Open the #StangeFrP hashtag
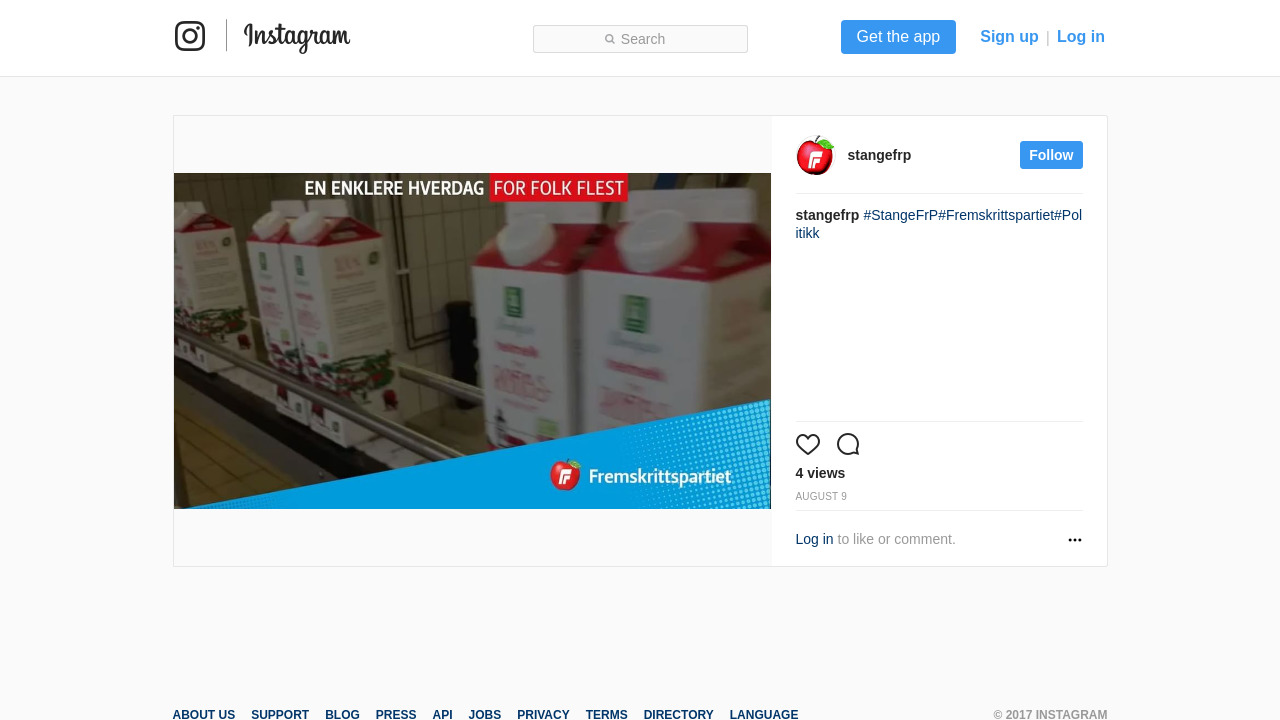Screen dimensions: 1280x720 tap(901, 215)
